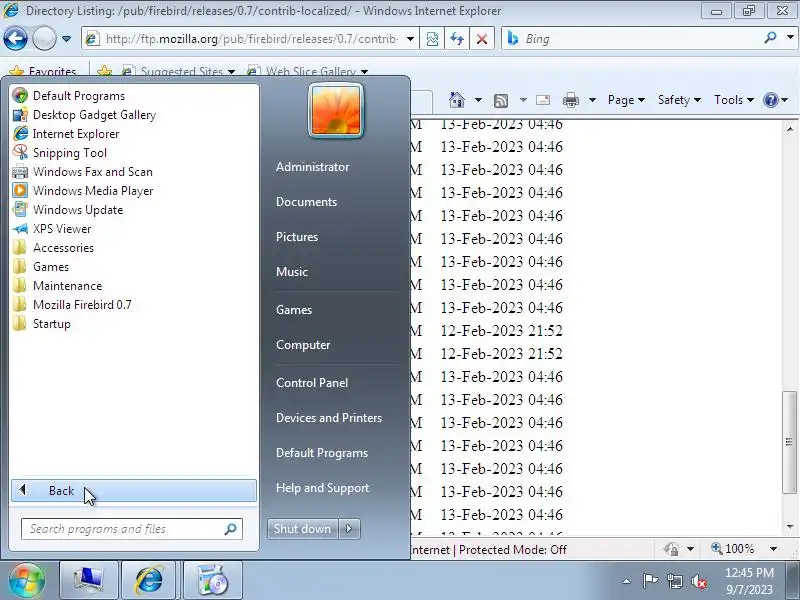Screen dimensions: 800x600
Task: Open Windows Update
Action: pos(78,210)
